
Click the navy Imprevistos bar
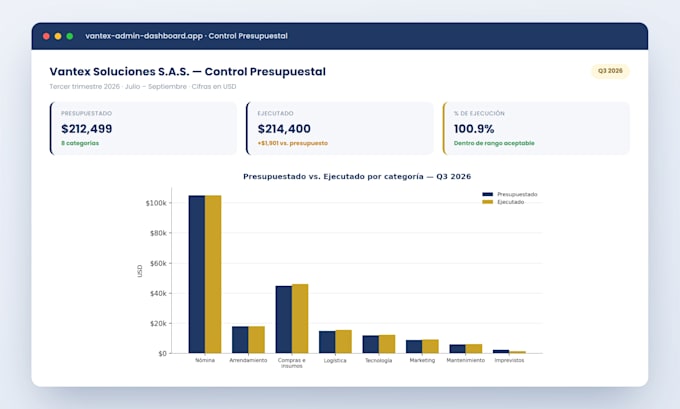coord(501,351)
